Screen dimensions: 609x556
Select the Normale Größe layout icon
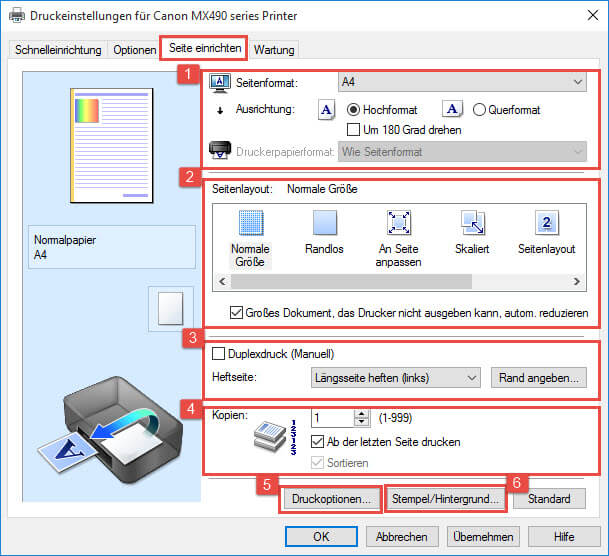(251, 223)
